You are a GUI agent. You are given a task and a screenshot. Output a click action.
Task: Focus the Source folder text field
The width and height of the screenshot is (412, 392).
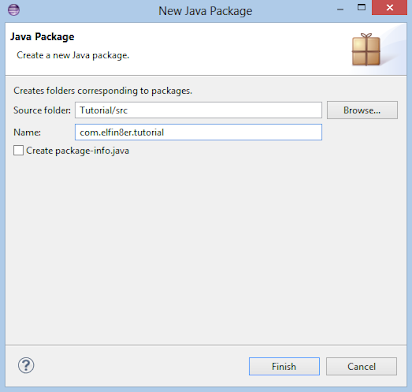pos(198,110)
